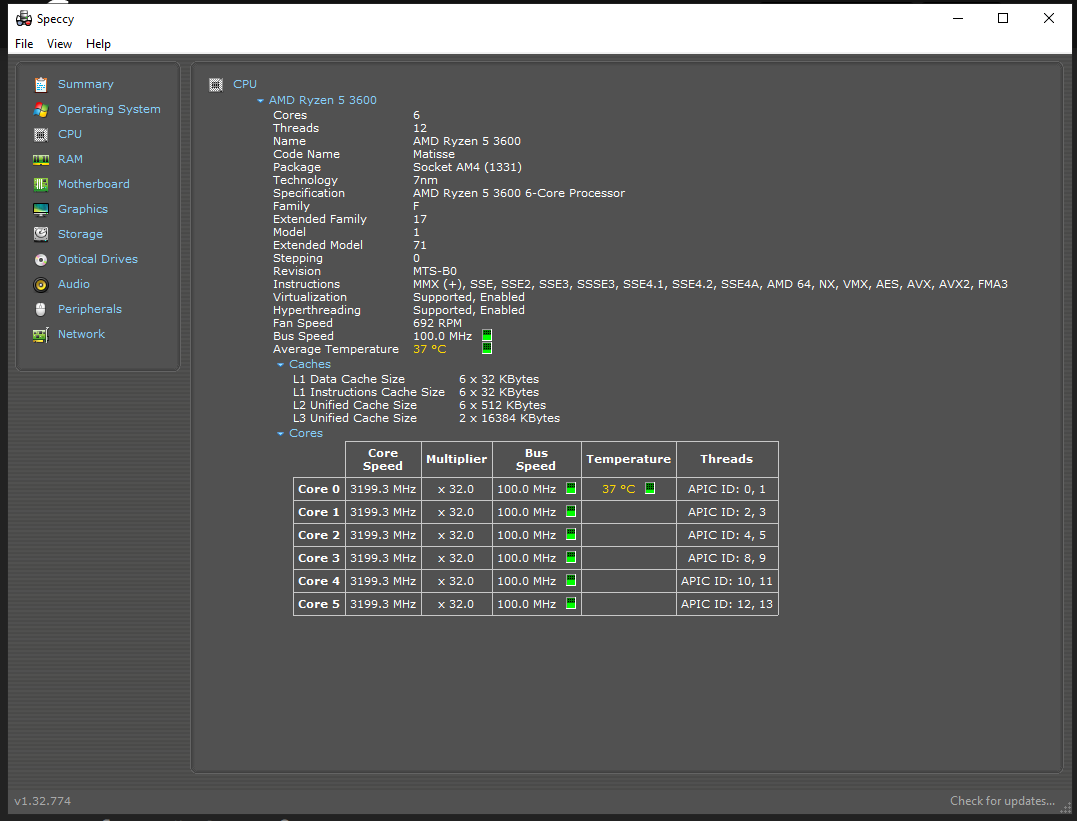Click Core 4 bus speed graph icon
Screen dimensions: 1077x821
pos(571,581)
